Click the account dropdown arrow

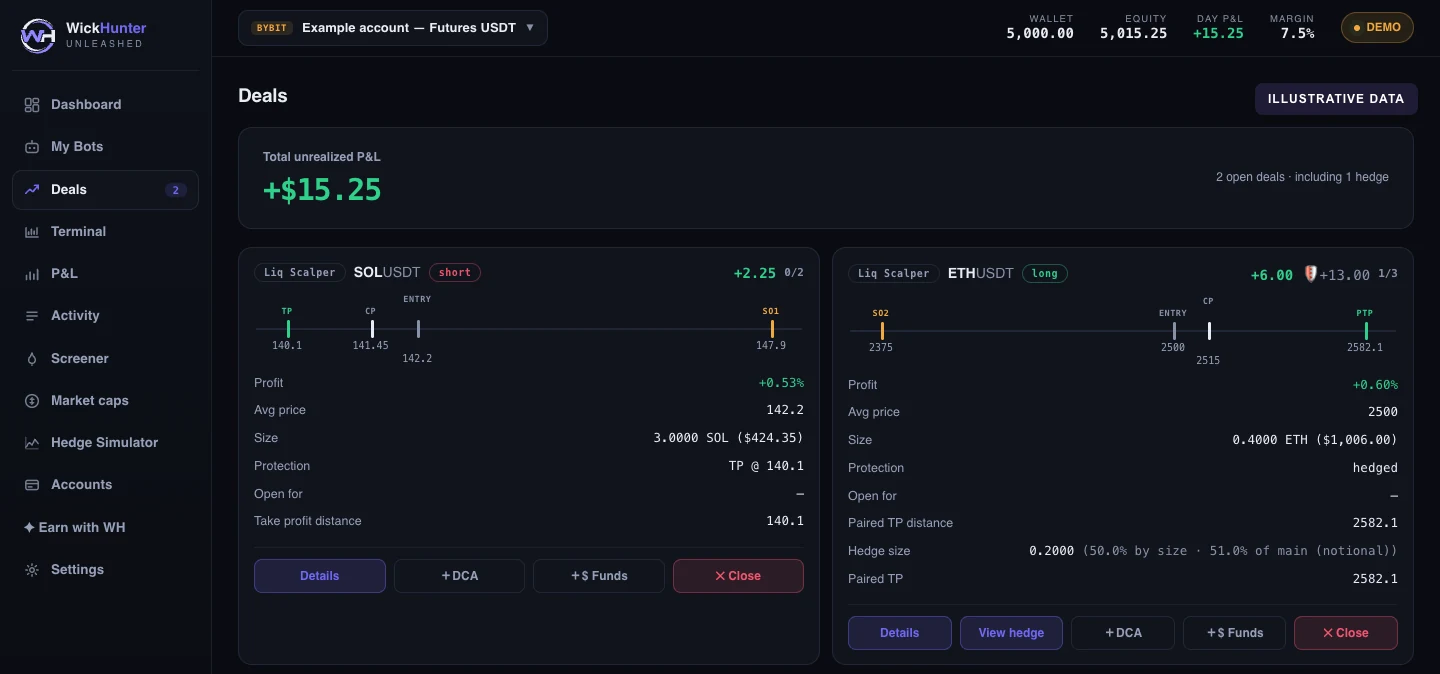(x=530, y=28)
